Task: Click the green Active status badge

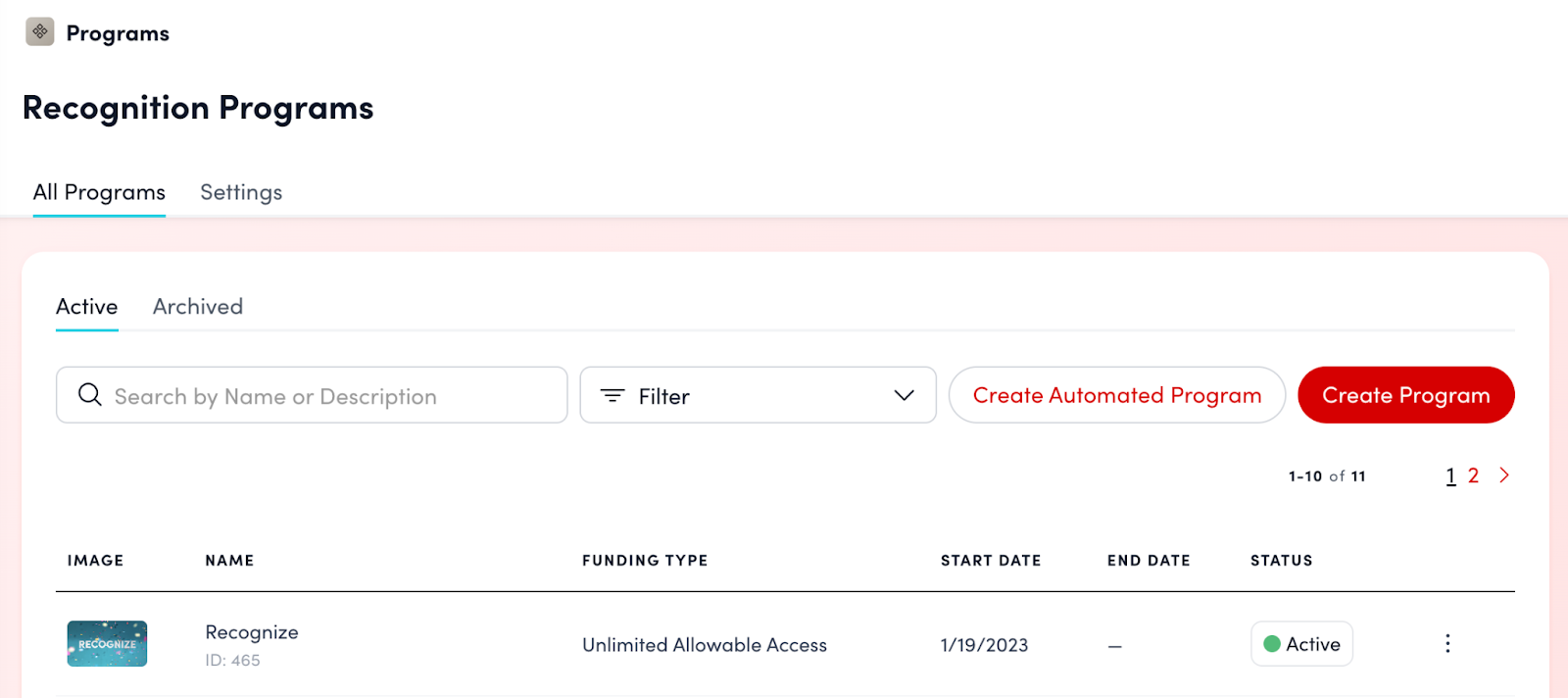Action: (1301, 644)
